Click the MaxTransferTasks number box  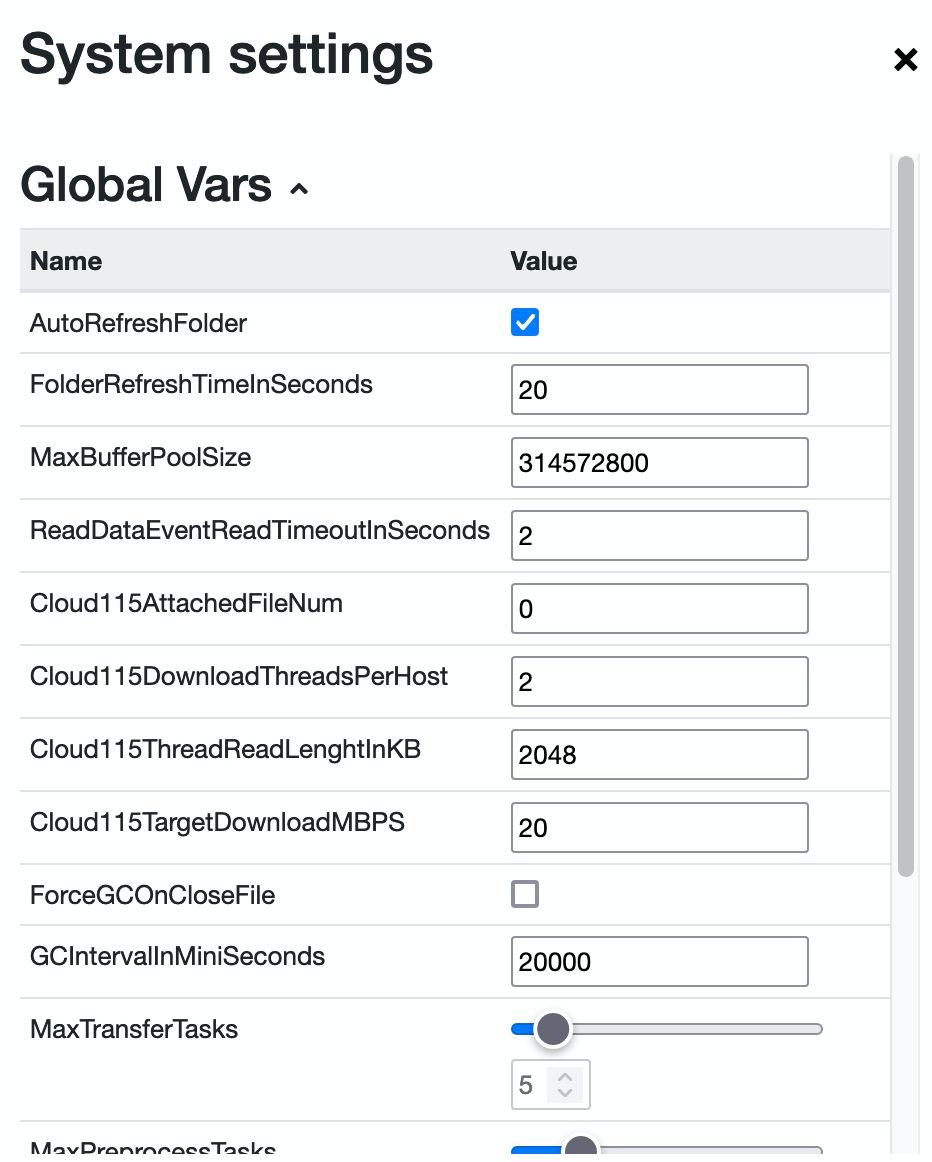tap(530, 1085)
